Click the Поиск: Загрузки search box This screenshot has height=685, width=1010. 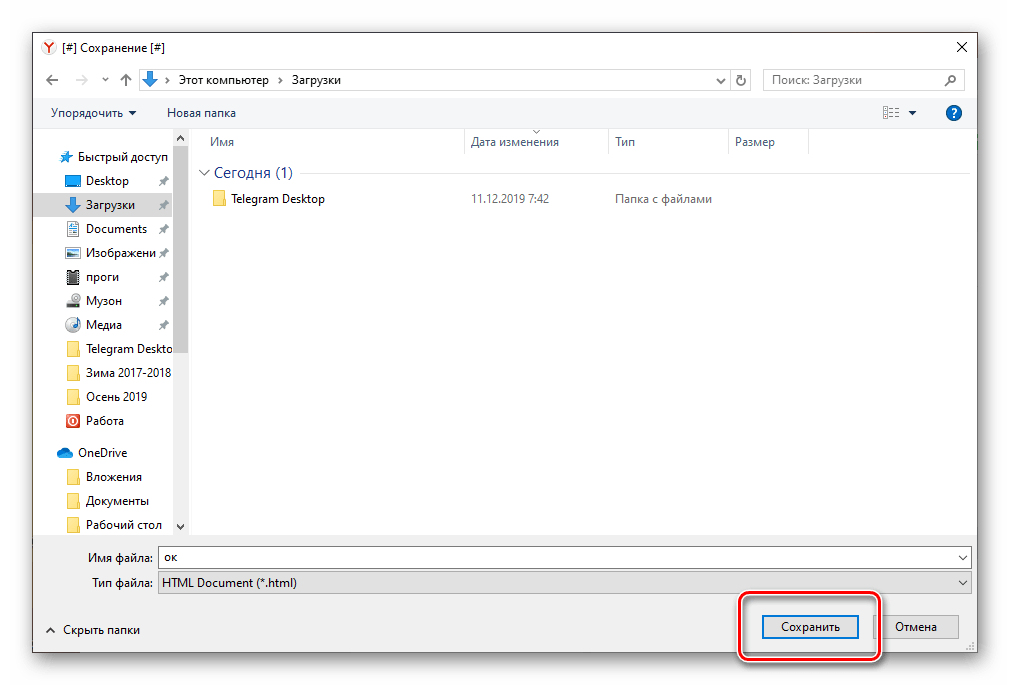tap(855, 80)
